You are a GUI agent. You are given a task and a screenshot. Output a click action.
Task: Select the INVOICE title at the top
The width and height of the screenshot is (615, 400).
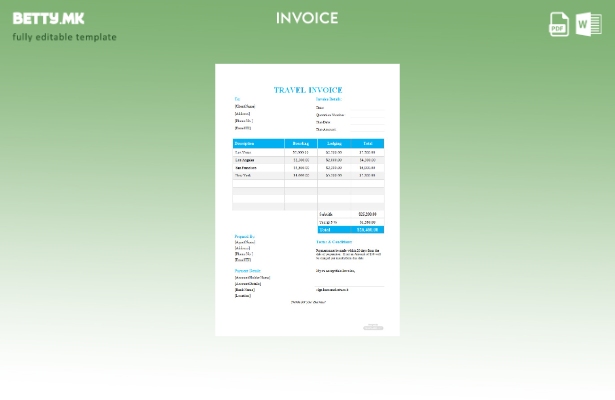307,18
